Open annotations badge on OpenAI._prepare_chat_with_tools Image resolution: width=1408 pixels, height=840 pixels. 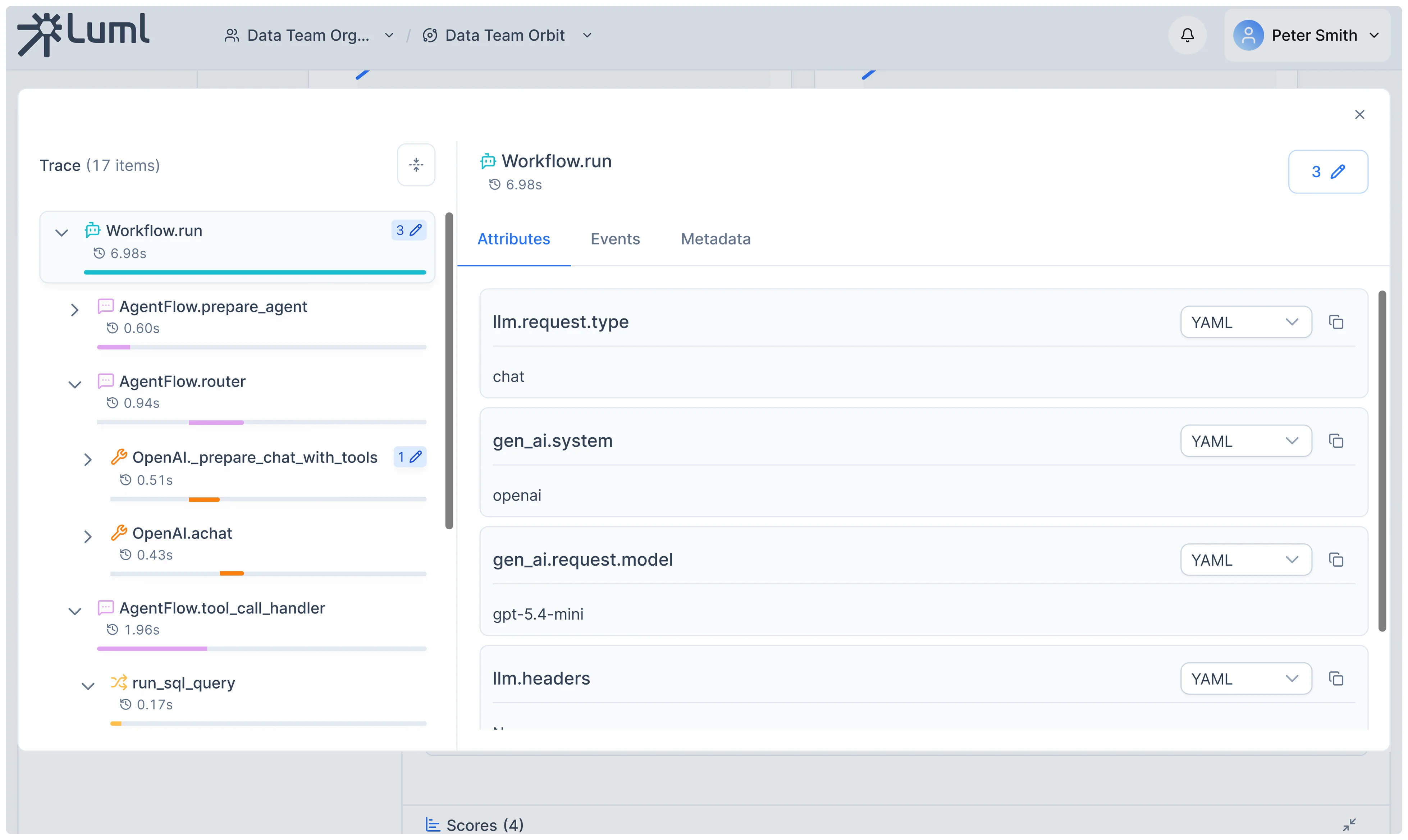[409, 457]
